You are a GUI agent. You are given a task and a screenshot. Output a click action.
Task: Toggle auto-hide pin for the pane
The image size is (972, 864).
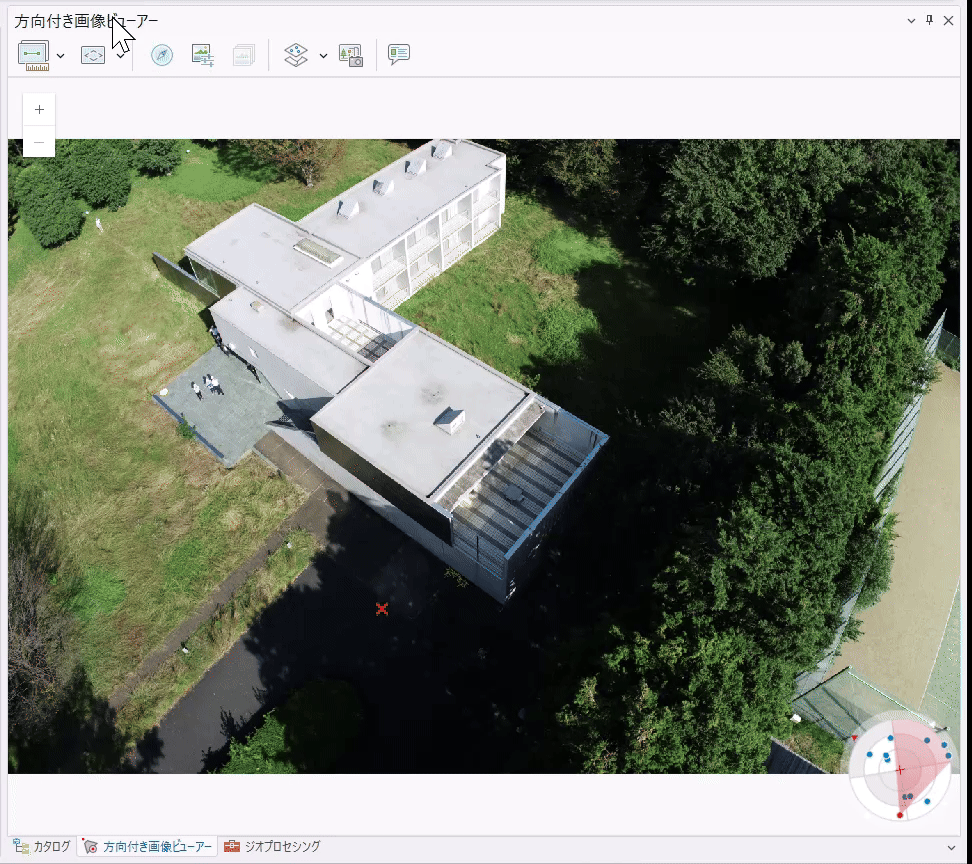[x=929, y=21]
